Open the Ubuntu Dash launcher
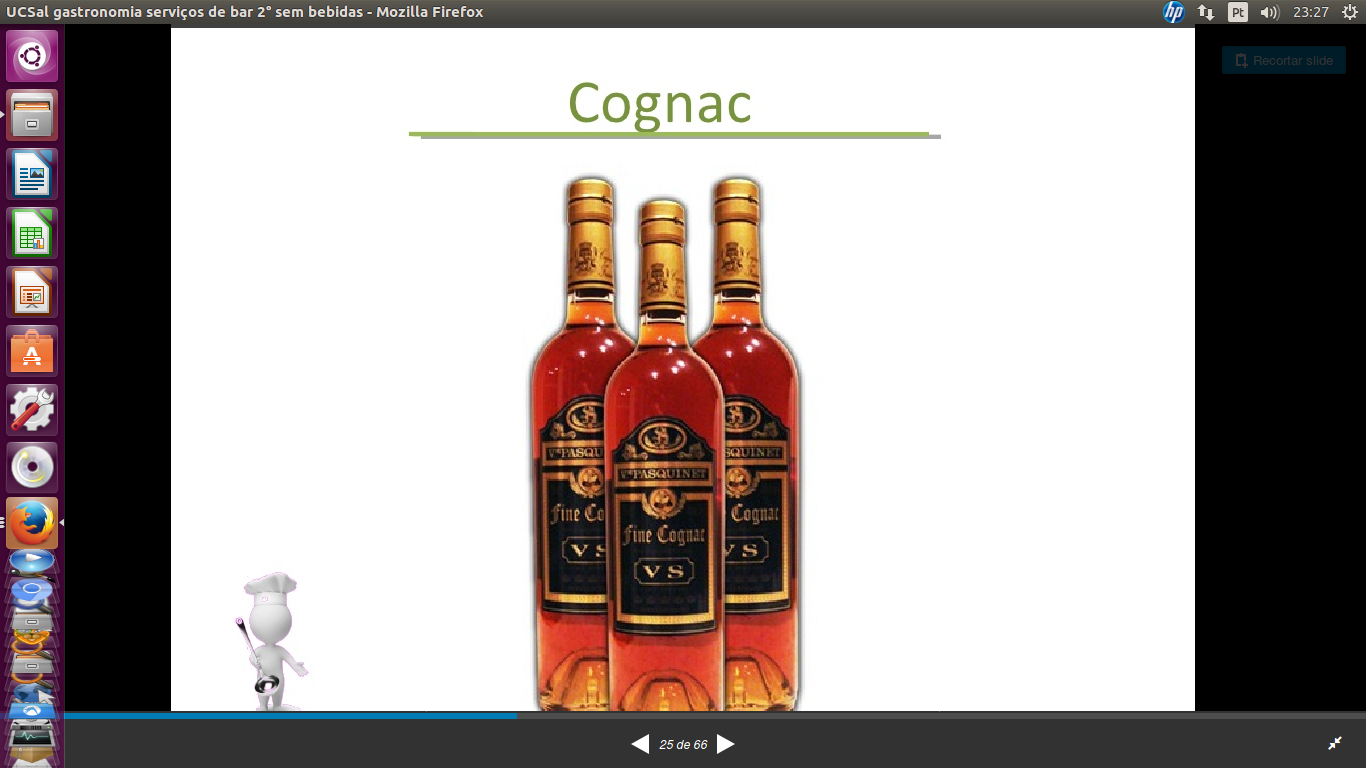This screenshot has width=1366, height=768. coord(32,55)
